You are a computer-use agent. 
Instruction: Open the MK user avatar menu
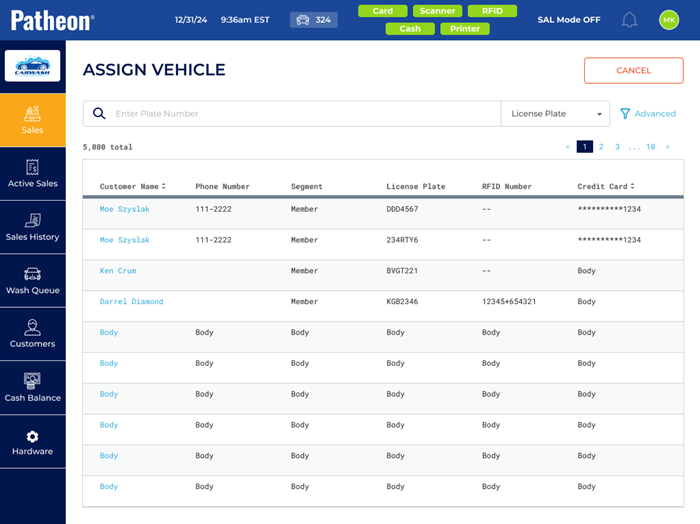(x=669, y=20)
